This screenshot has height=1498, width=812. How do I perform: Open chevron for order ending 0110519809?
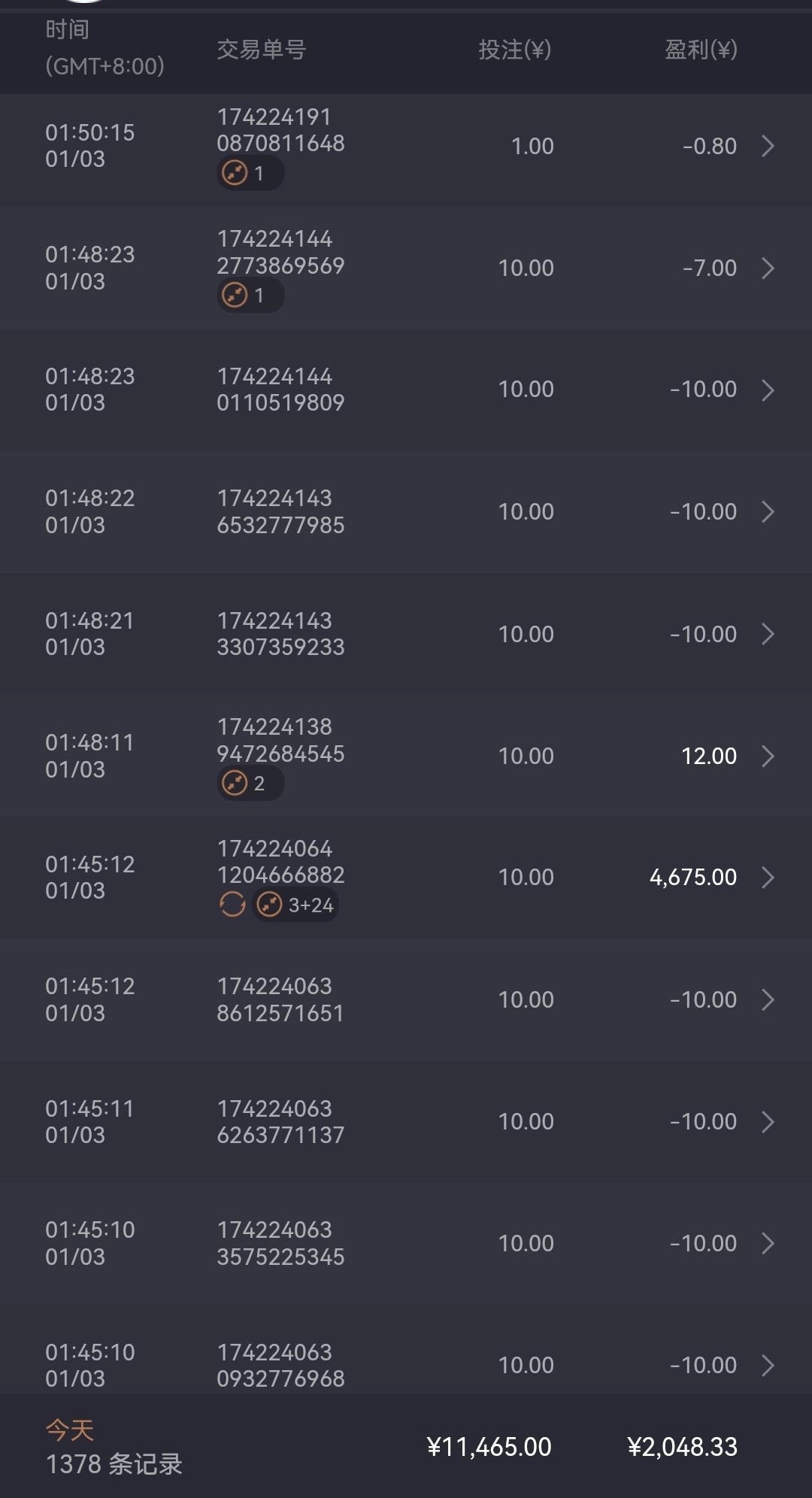point(767,390)
